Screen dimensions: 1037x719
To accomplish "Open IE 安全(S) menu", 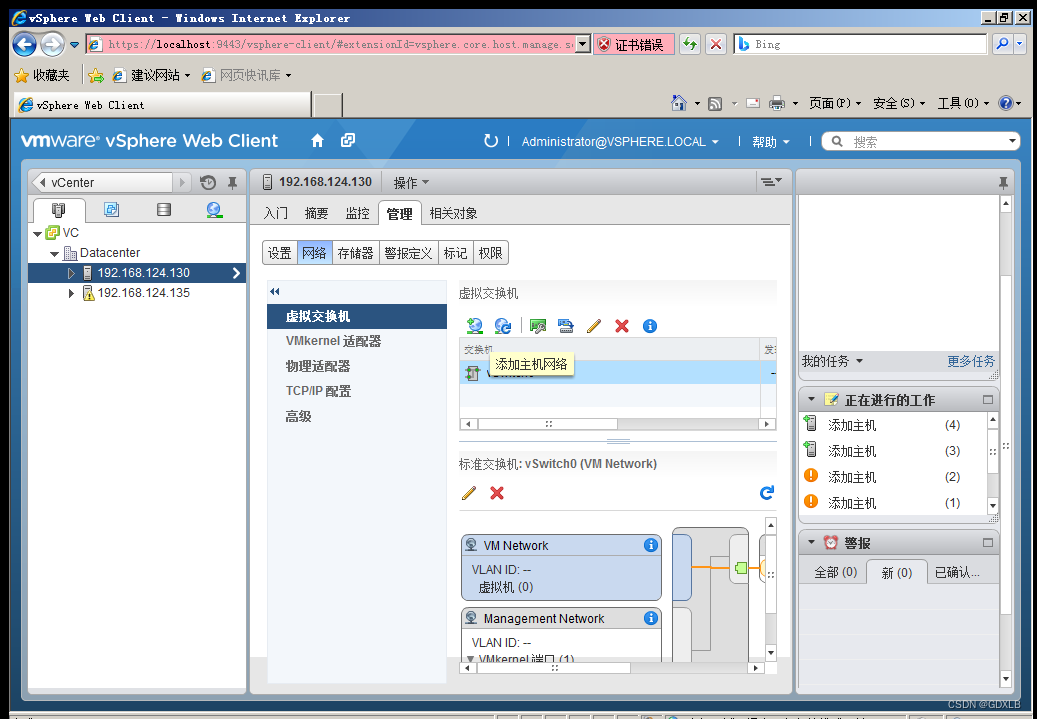I will click(899, 103).
